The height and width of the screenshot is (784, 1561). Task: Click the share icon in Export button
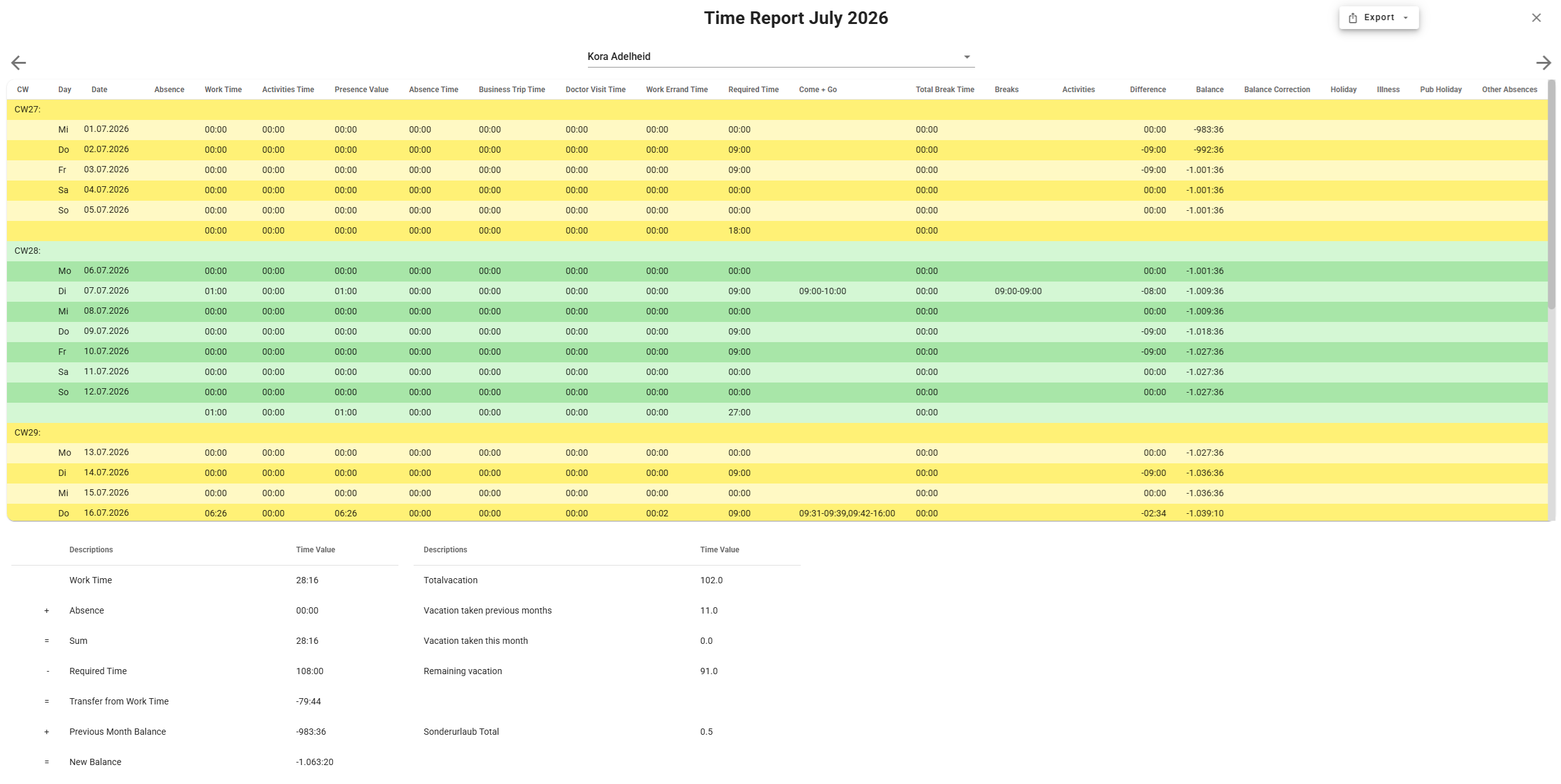pyautogui.click(x=1353, y=18)
